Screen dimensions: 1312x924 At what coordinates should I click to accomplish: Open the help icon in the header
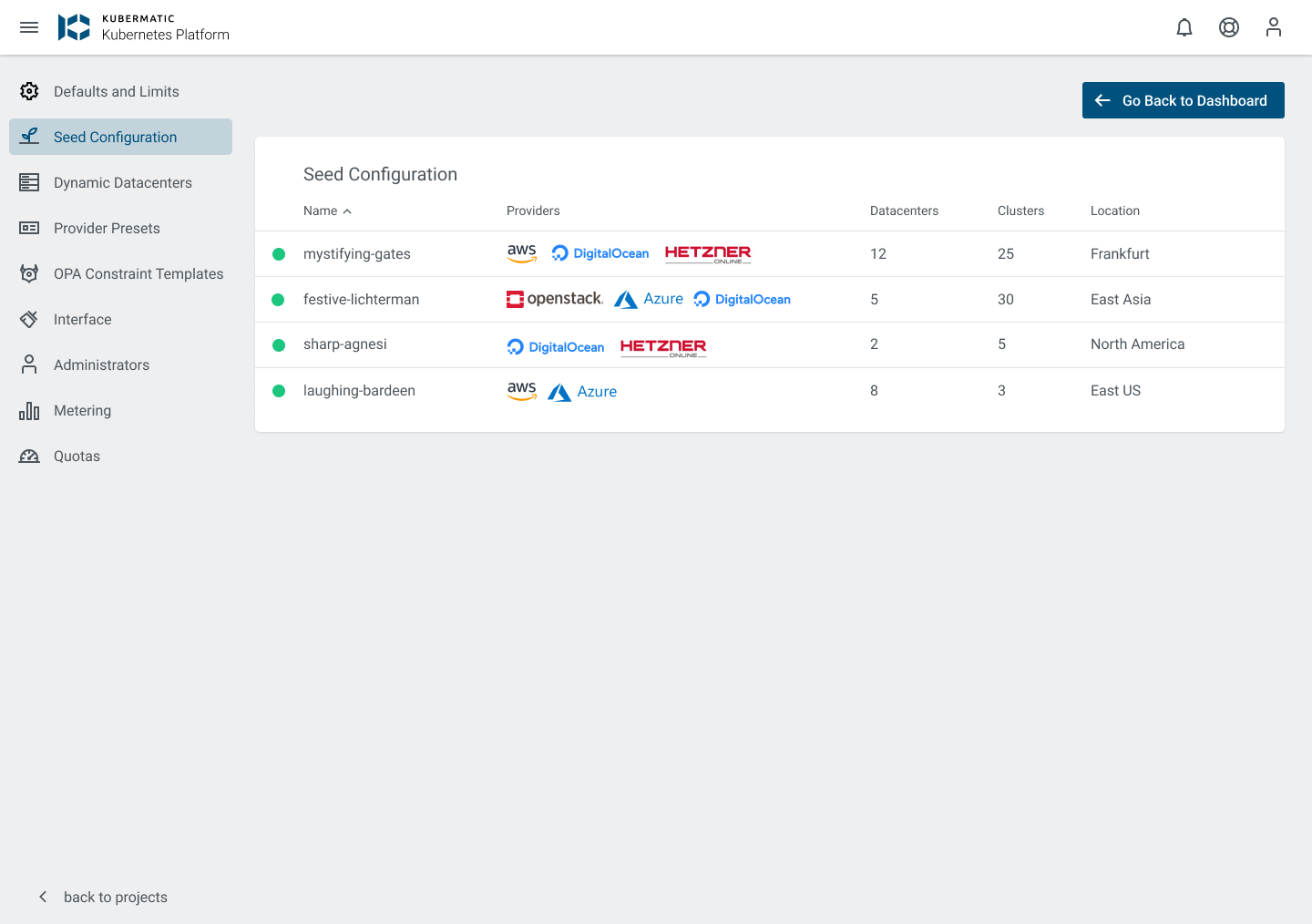(x=1229, y=27)
